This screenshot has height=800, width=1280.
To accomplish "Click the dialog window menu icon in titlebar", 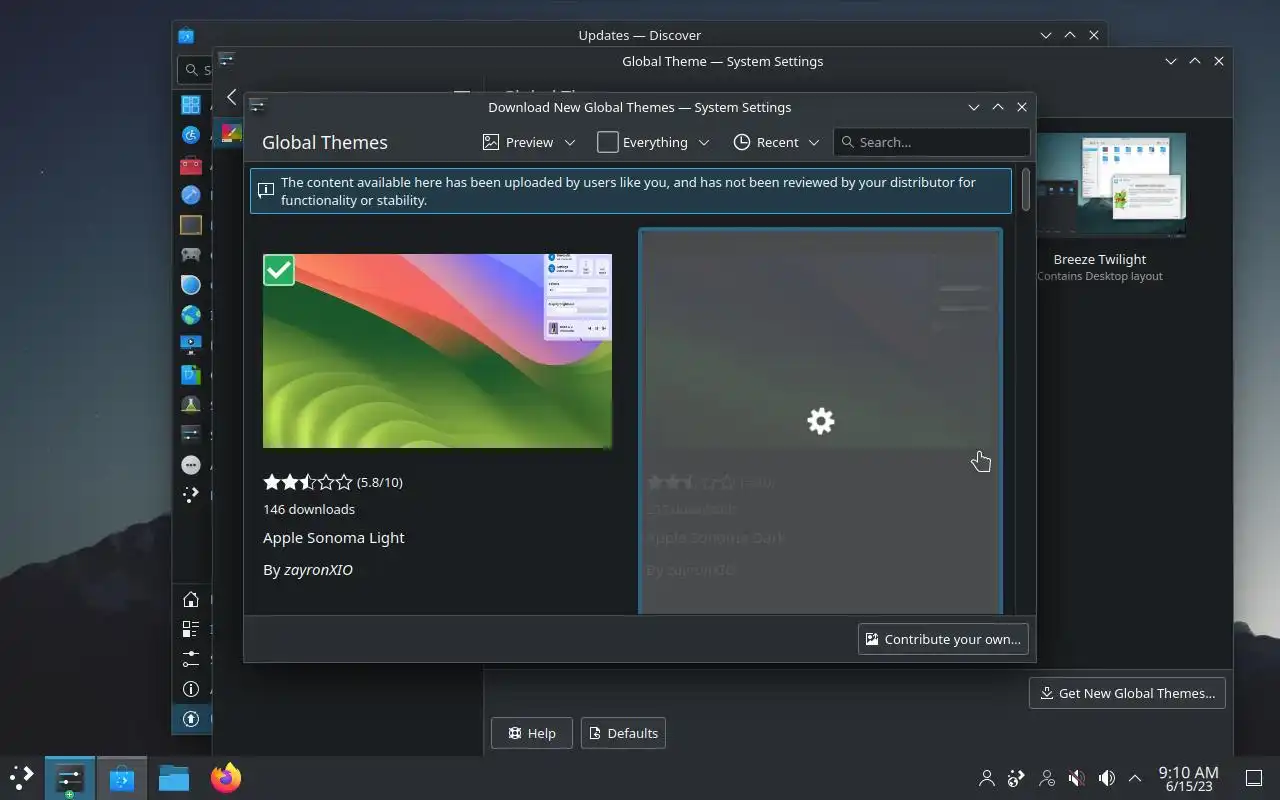I will [257, 106].
